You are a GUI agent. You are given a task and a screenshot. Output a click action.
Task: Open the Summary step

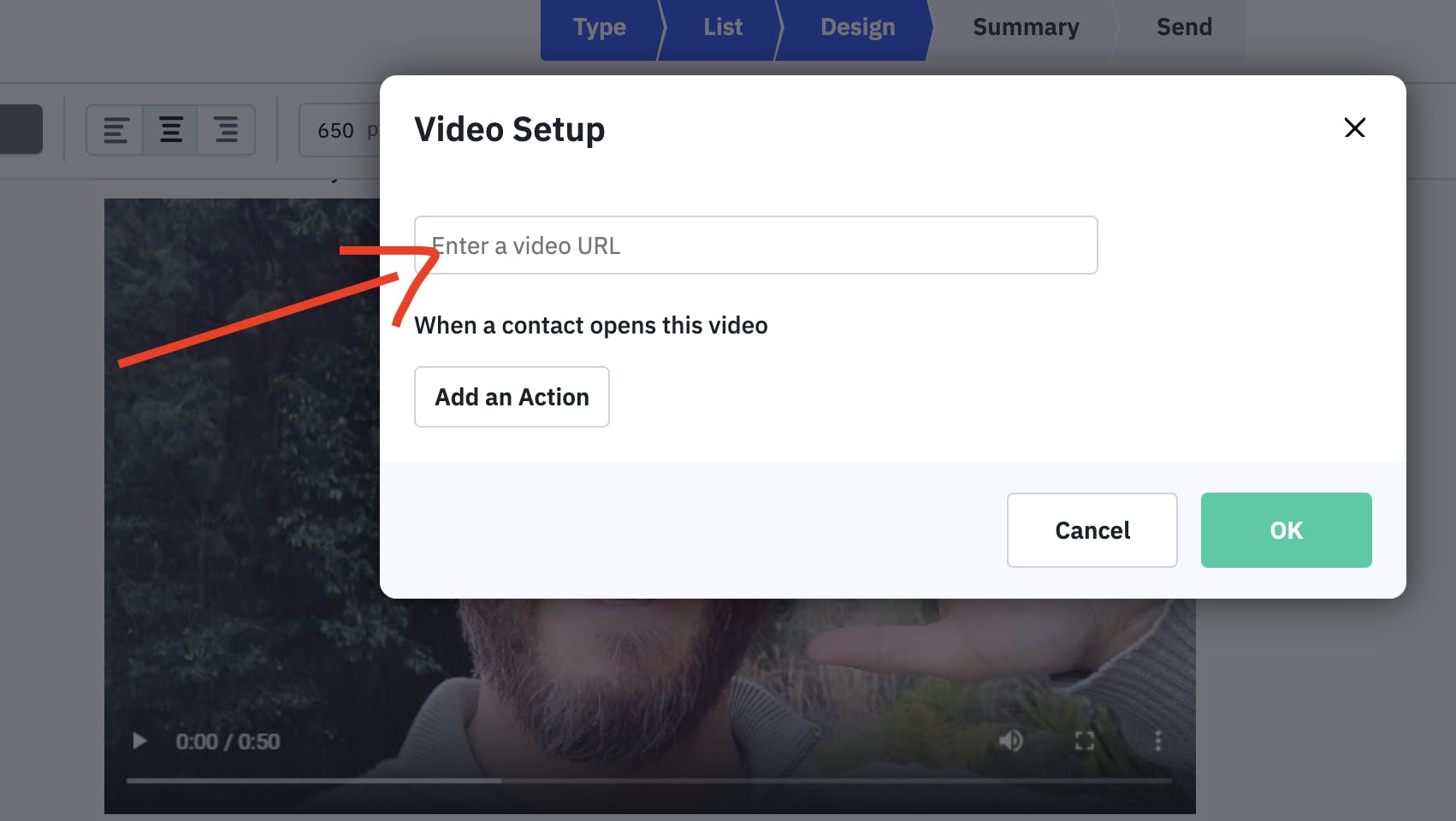[x=1026, y=27]
